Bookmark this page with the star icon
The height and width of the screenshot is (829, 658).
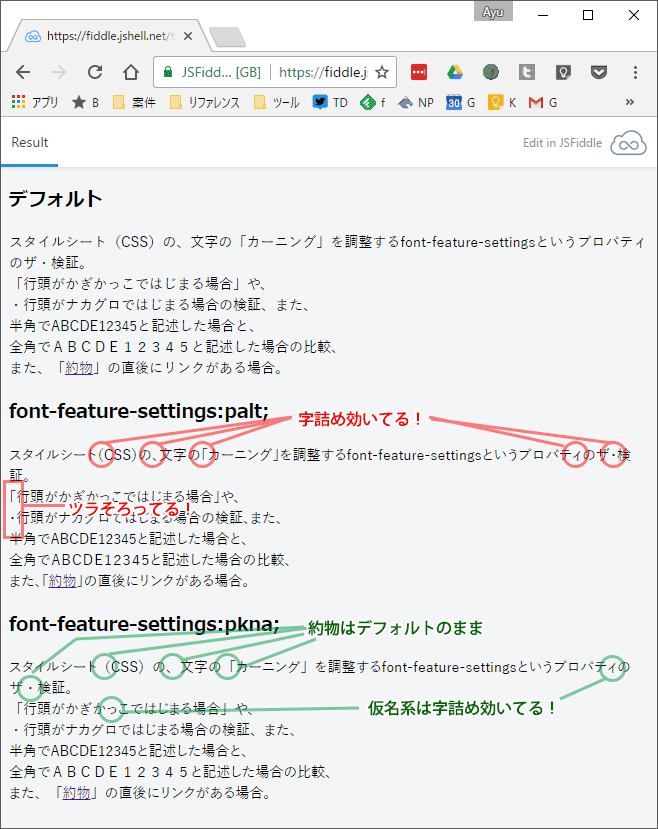(381, 72)
